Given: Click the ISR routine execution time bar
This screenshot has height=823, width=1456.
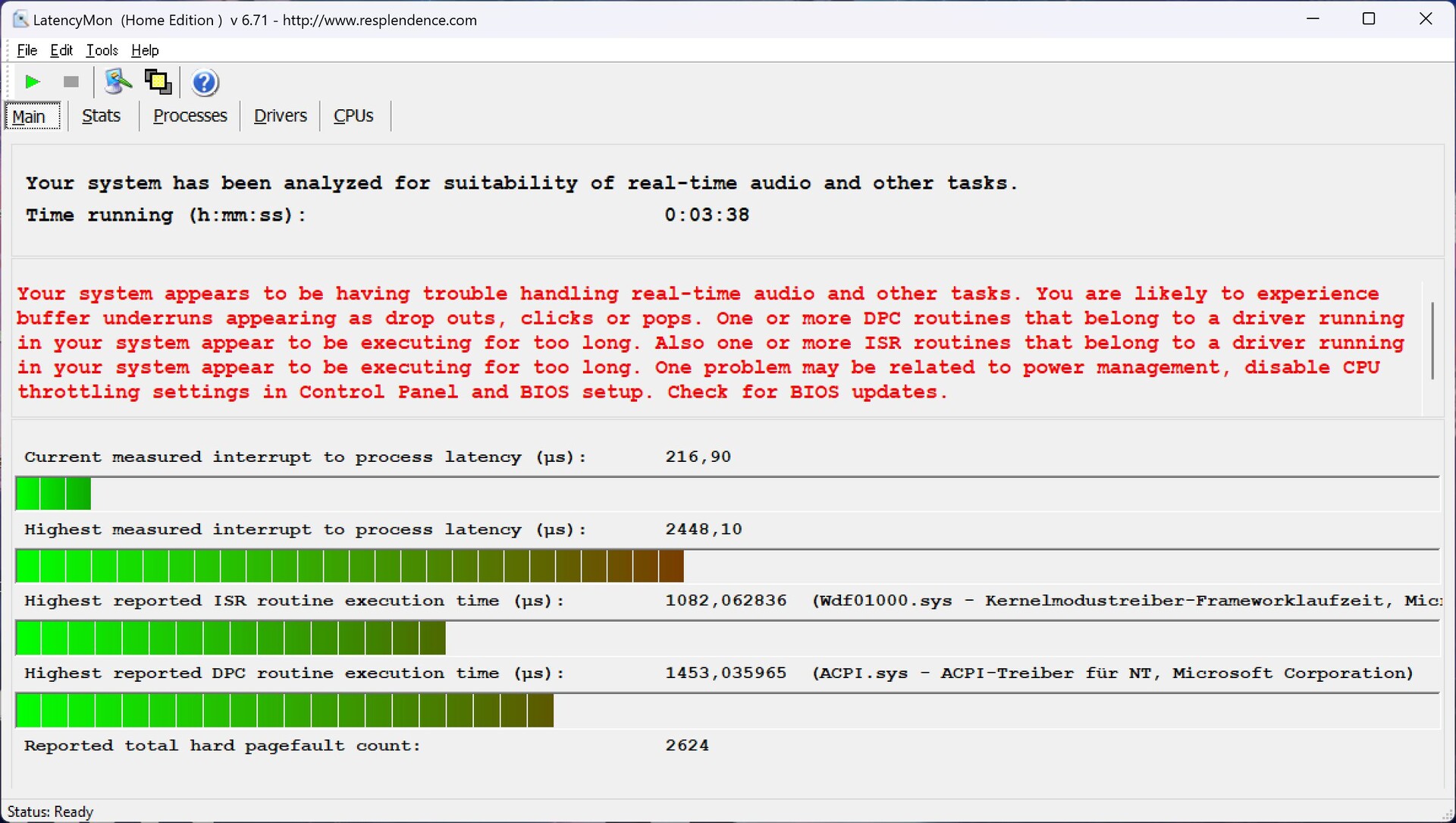Looking at the screenshot, I should tap(727, 638).
